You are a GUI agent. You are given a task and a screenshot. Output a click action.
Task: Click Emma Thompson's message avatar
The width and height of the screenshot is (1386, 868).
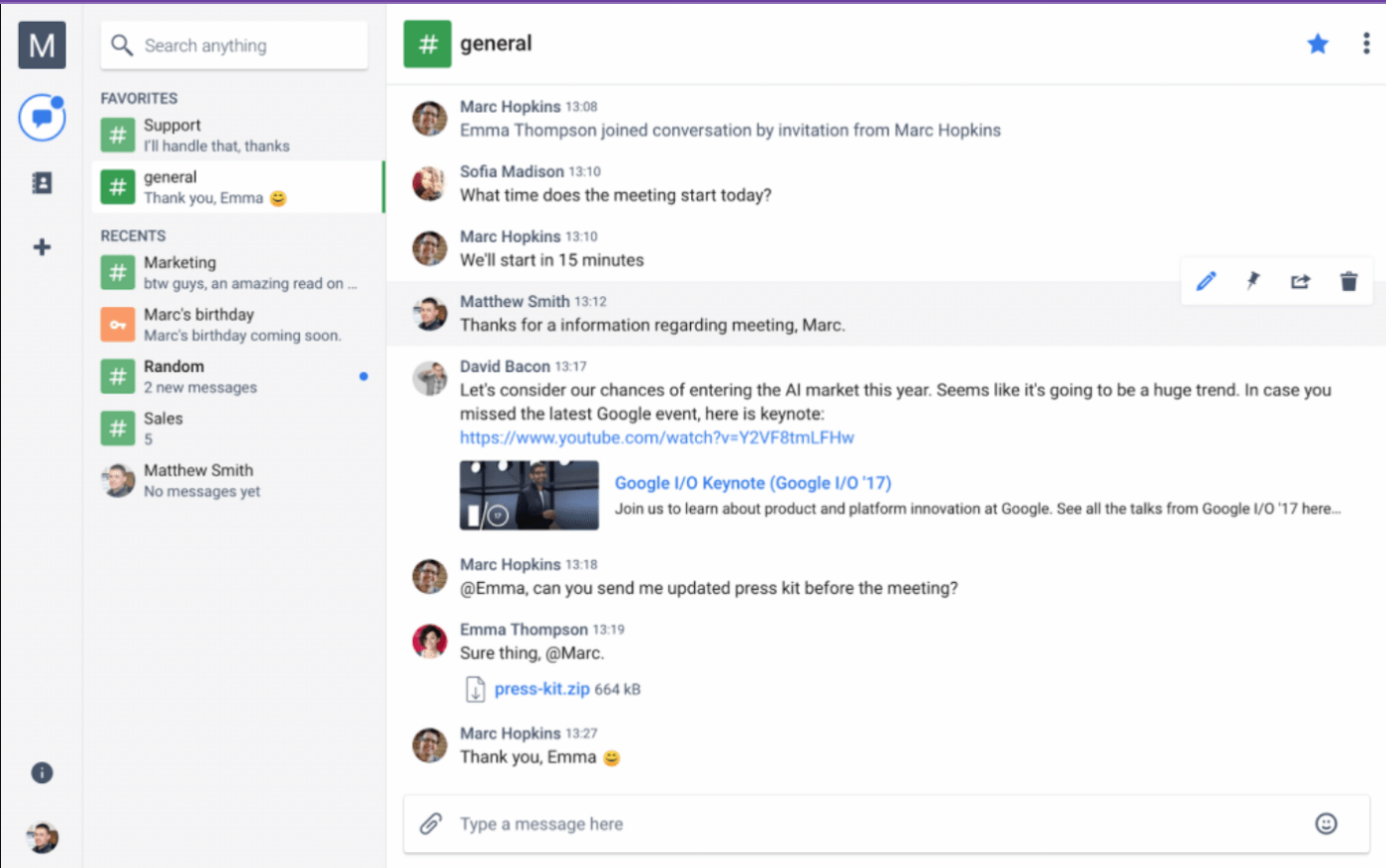pyautogui.click(x=430, y=641)
